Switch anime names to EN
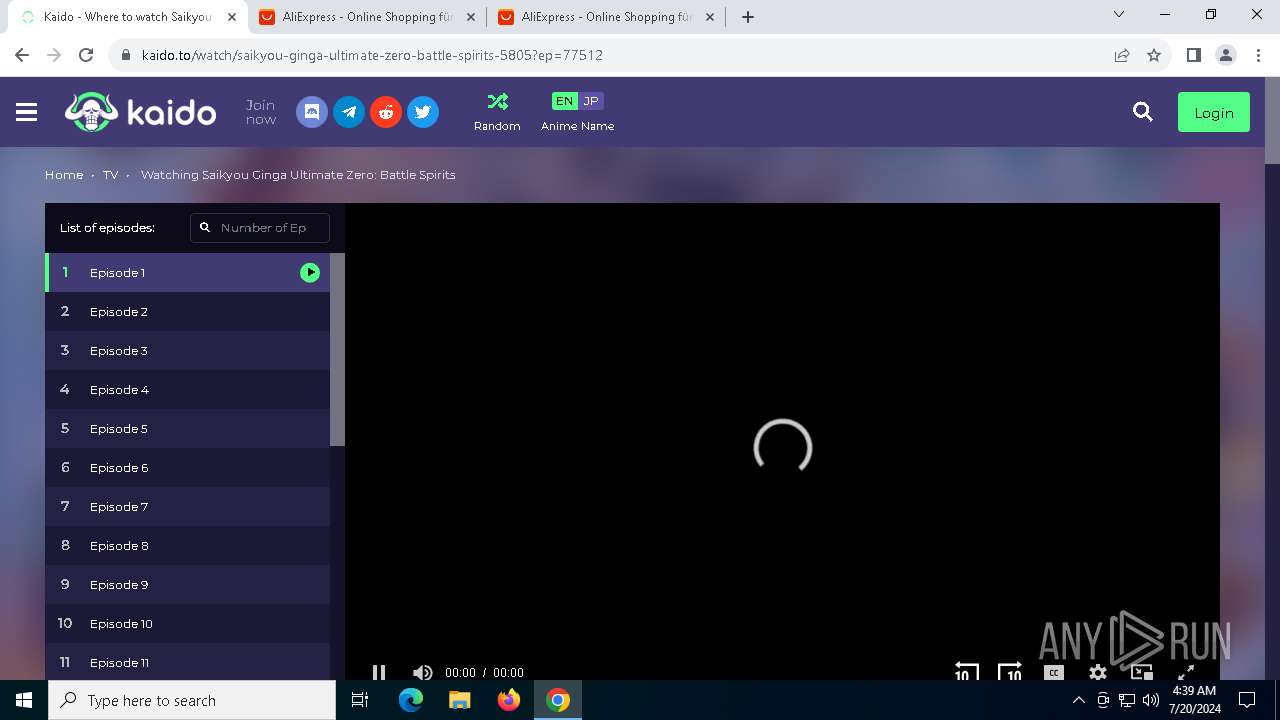The width and height of the screenshot is (1280, 720). pos(564,101)
